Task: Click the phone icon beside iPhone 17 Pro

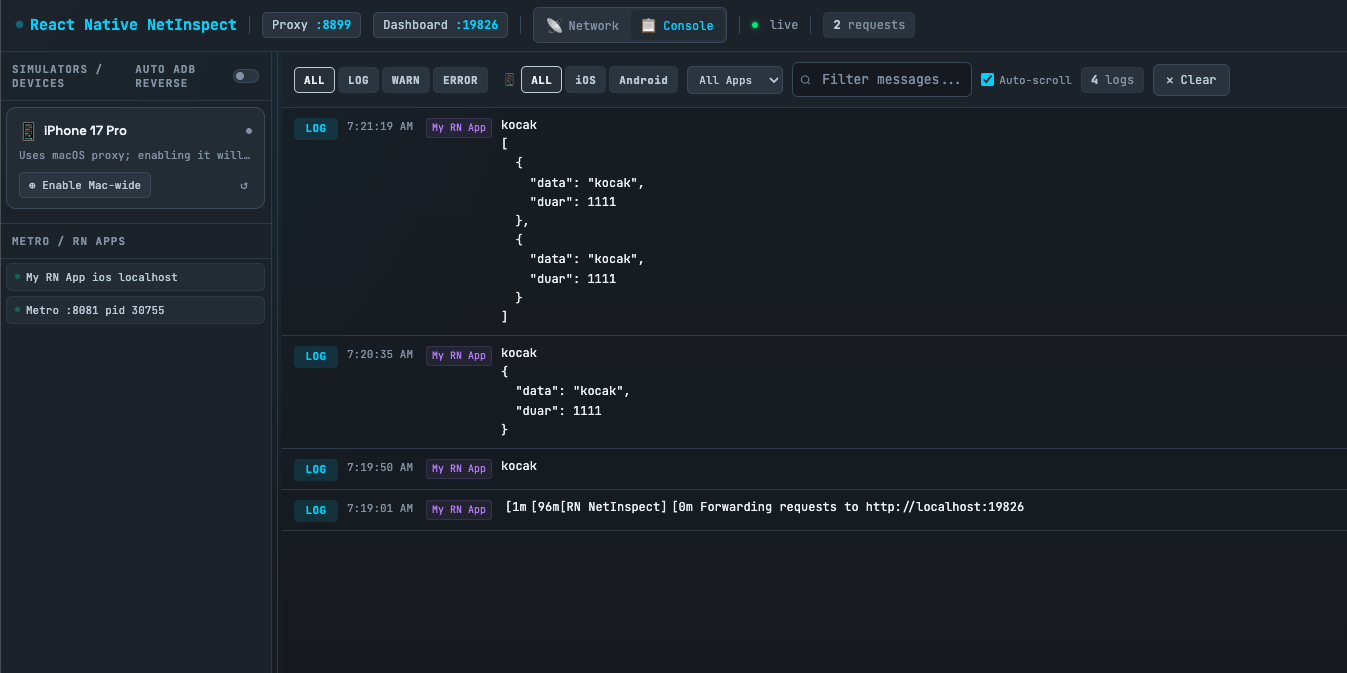Action: pyautogui.click(x=28, y=131)
